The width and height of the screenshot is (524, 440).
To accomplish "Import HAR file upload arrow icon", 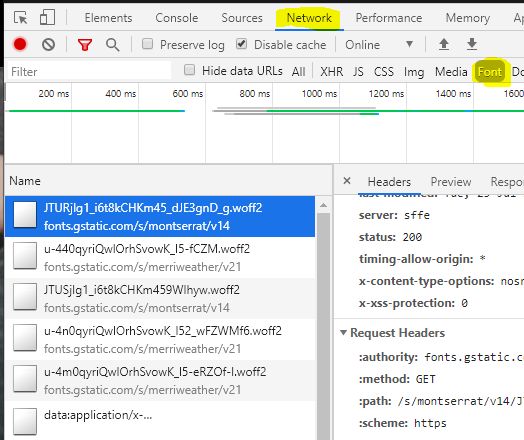I will tap(444, 44).
